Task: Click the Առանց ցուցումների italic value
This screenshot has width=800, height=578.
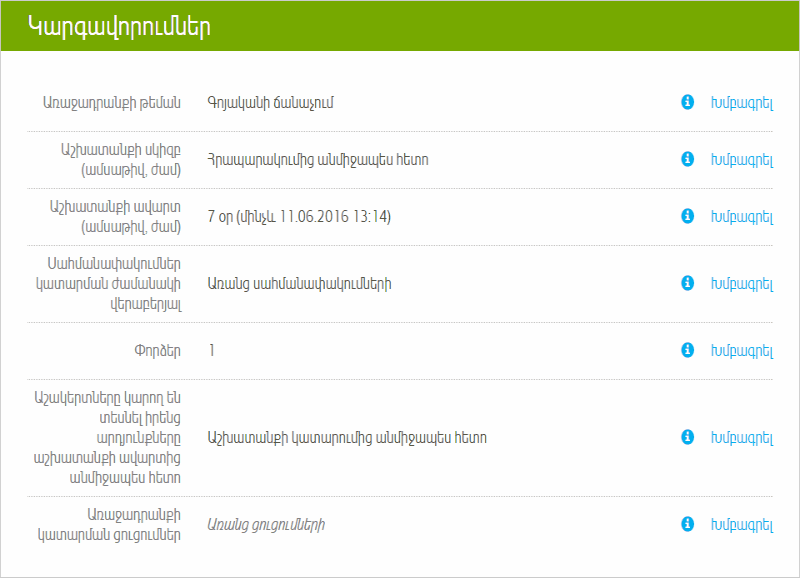Action: pyautogui.click(x=266, y=524)
